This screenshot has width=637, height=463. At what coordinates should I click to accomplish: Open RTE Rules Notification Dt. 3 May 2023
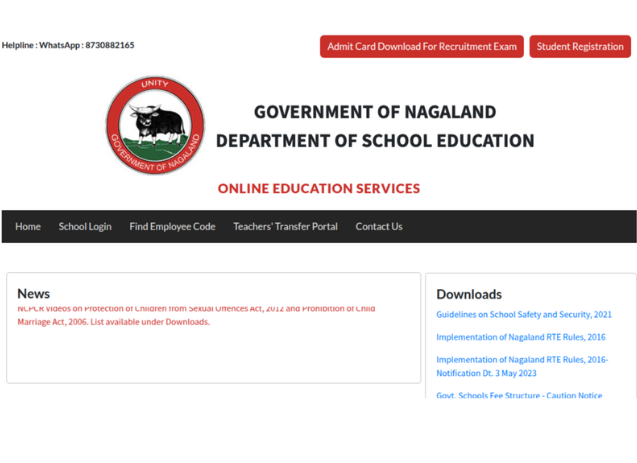tap(522, 366)
